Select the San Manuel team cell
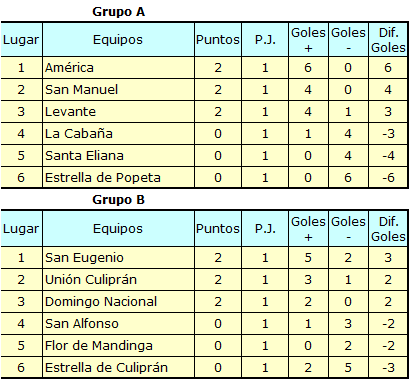This screenshot has width=409, height=379. (118, 90)
